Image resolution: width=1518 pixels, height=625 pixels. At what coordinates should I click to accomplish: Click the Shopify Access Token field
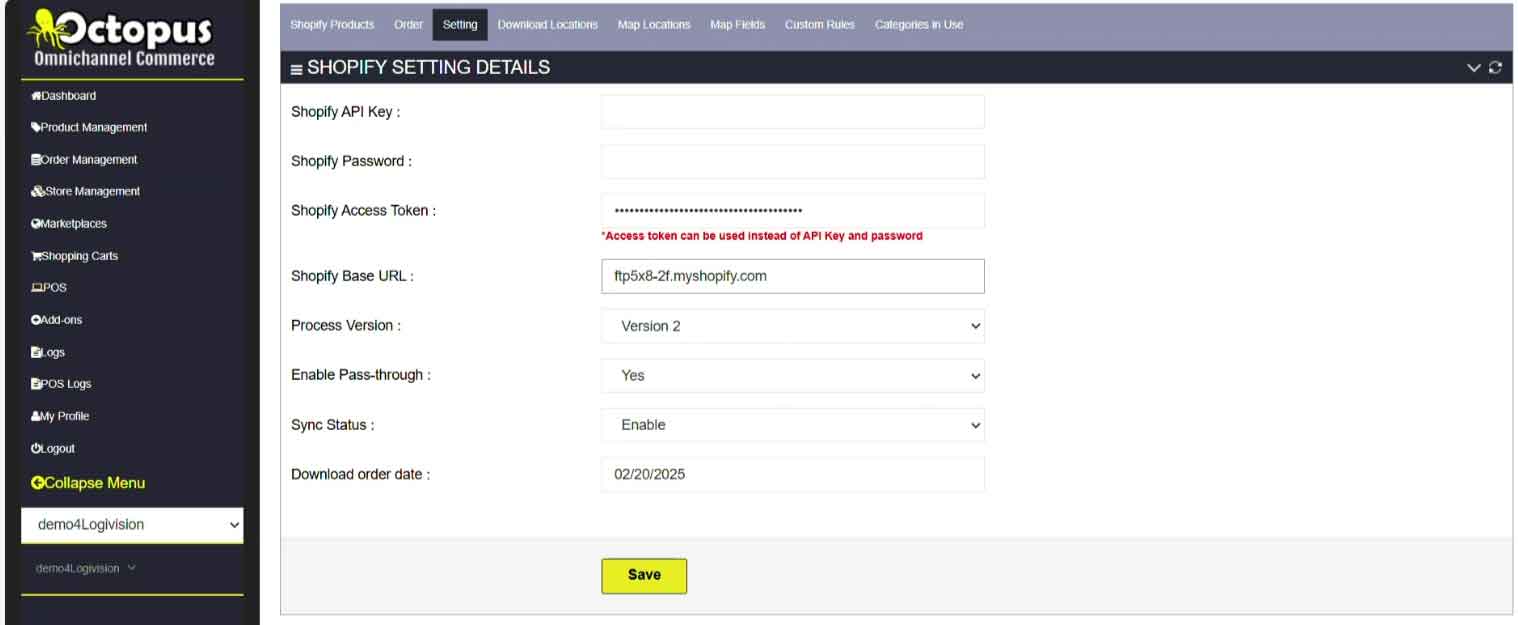pyautogui.click(x=793, y=211)
